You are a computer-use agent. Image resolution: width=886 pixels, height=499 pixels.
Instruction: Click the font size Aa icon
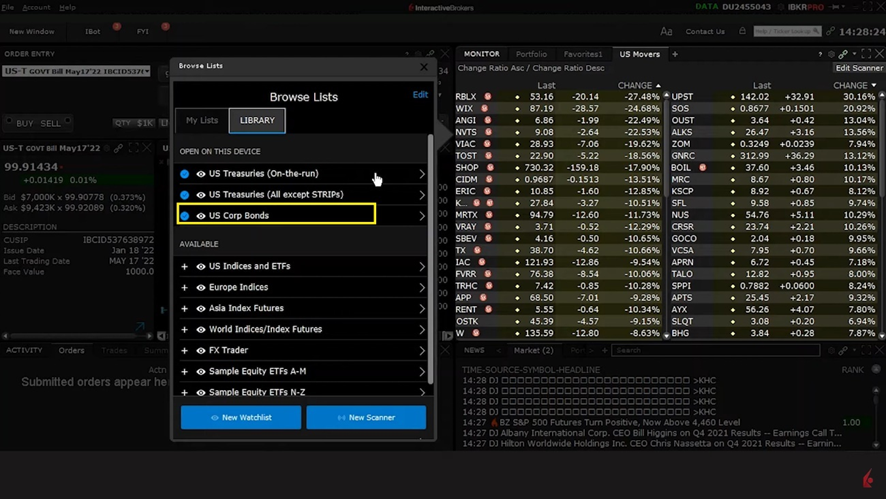click(x=667, y=32)
